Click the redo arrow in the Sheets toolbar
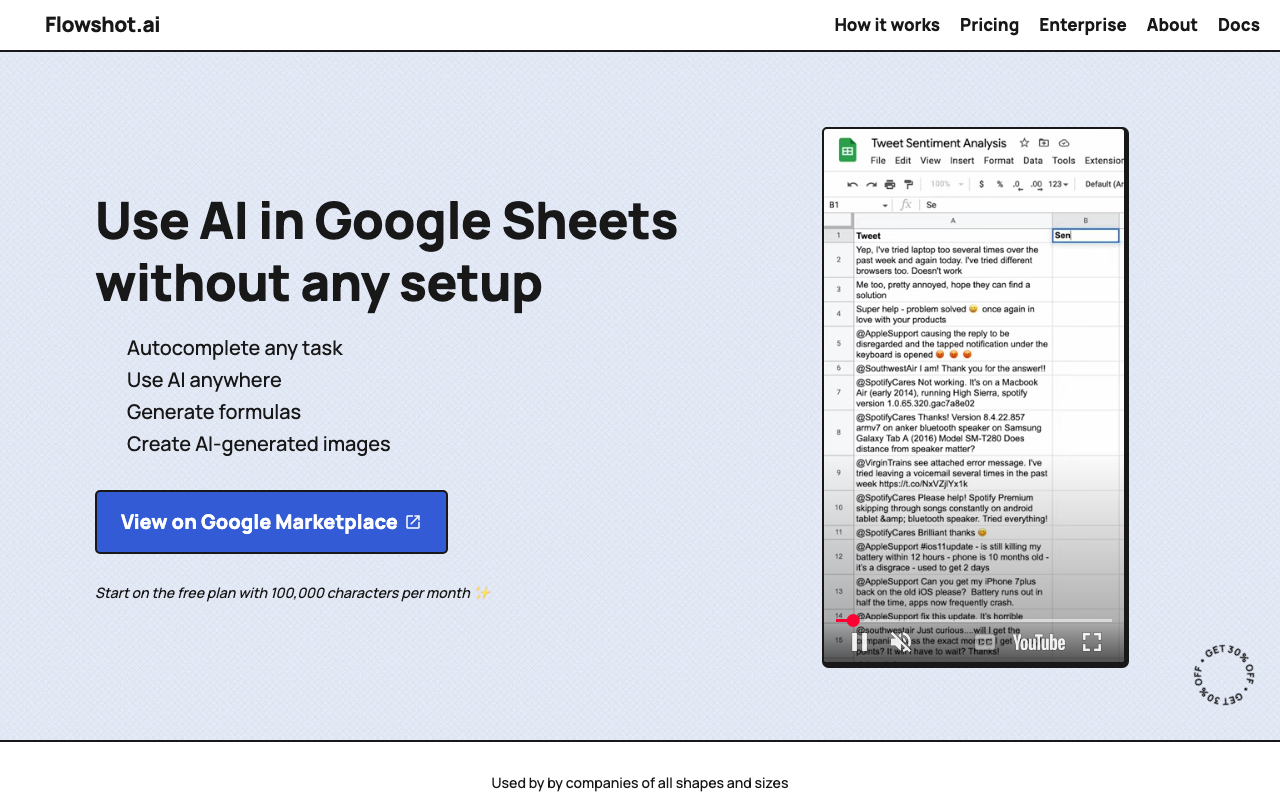This screenshot has width=1280, height=800. [871, 184]
